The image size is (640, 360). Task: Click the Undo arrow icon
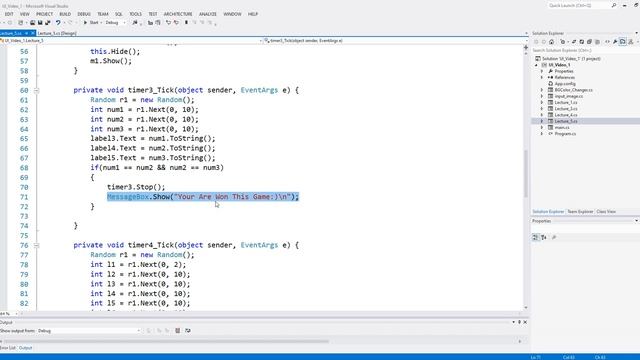pyautogui.click(x=58, y=23)
